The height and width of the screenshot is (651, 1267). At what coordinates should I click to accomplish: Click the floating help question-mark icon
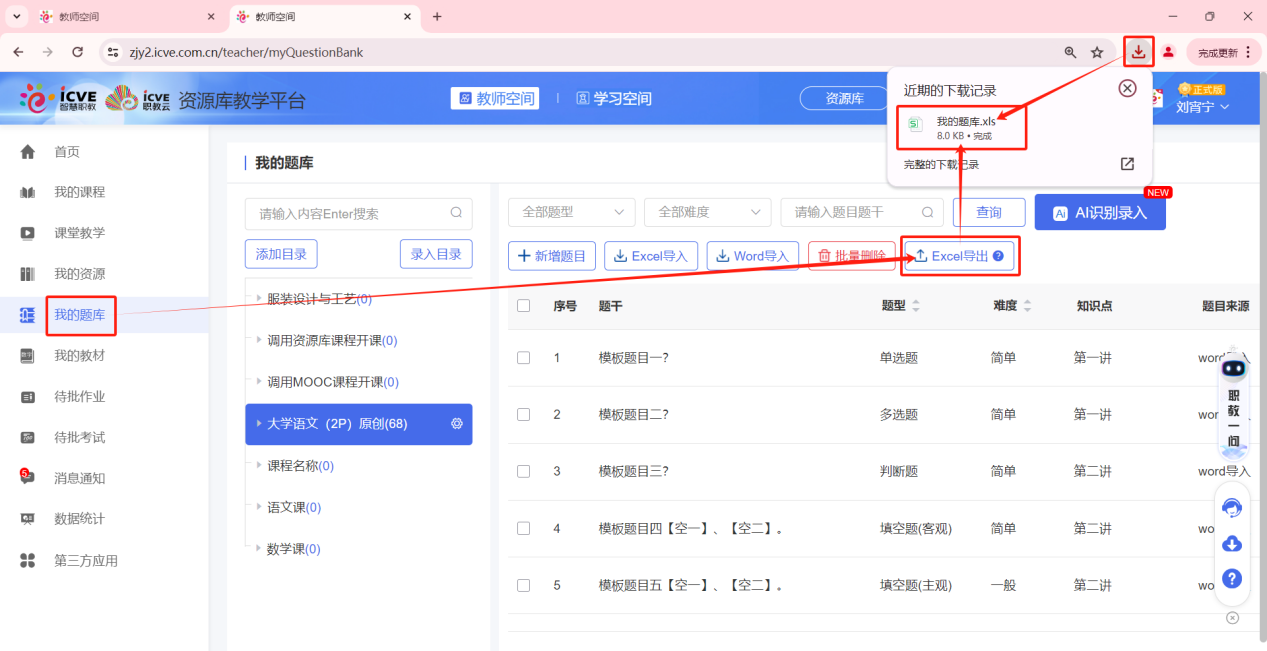click(x=1232, y=578)
